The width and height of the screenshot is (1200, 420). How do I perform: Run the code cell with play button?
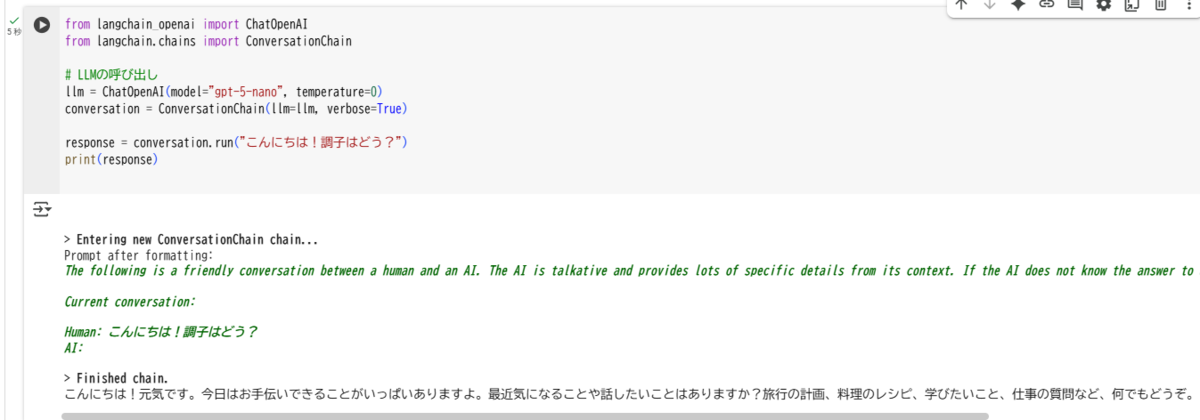tap(42, 25)
